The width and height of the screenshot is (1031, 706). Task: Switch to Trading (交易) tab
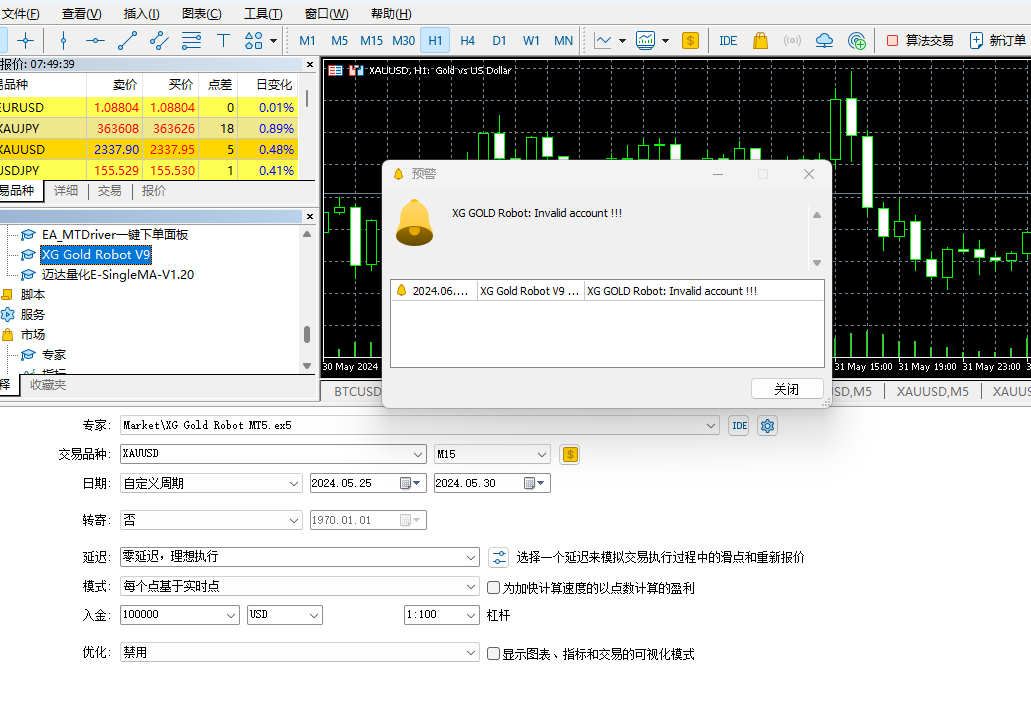[x=110, y=191]
